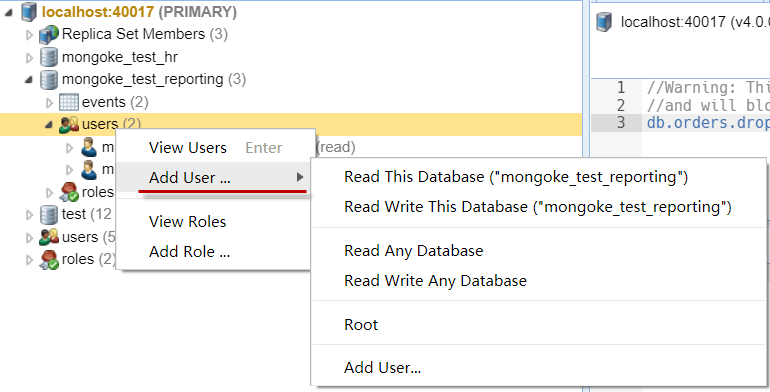Click the localhost:40017 (v4.0 tab title
The image size is (770, 392).
click(x=695, y=22)
